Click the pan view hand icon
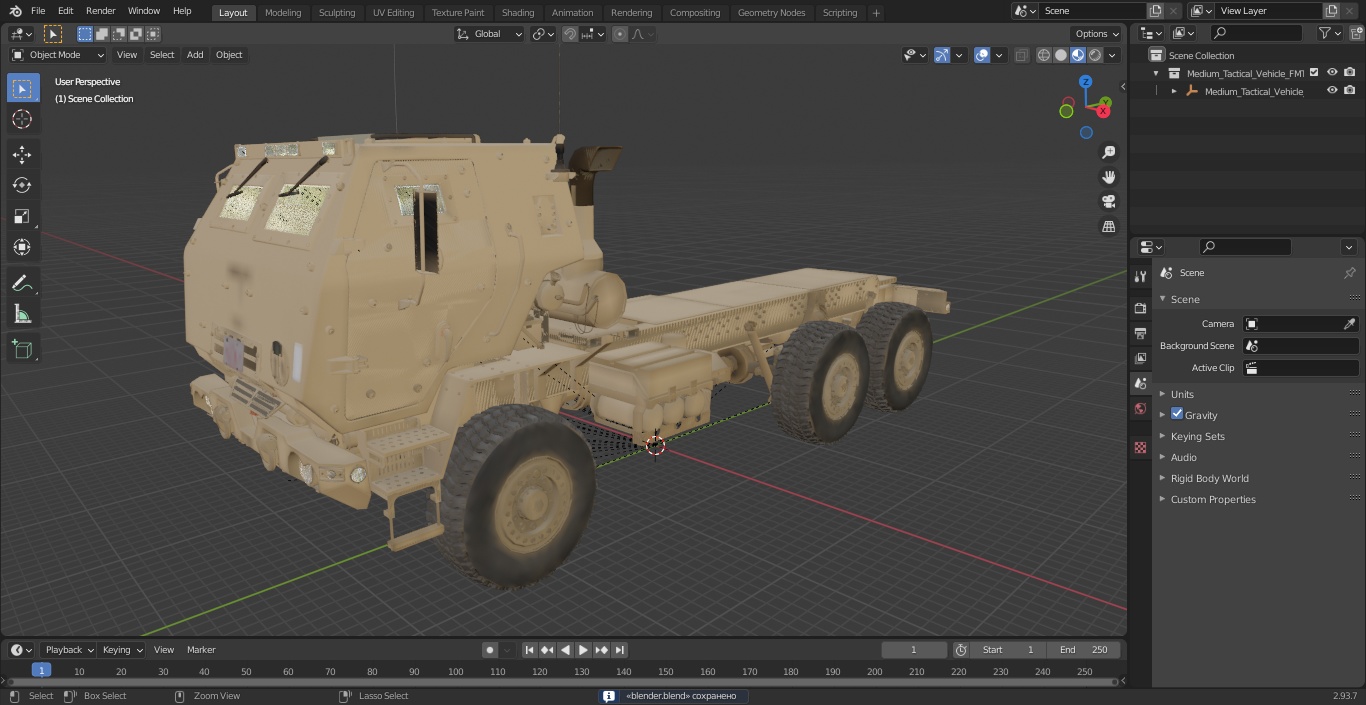The height and width of the screenshot is (705, 1366). point(1109,177)
